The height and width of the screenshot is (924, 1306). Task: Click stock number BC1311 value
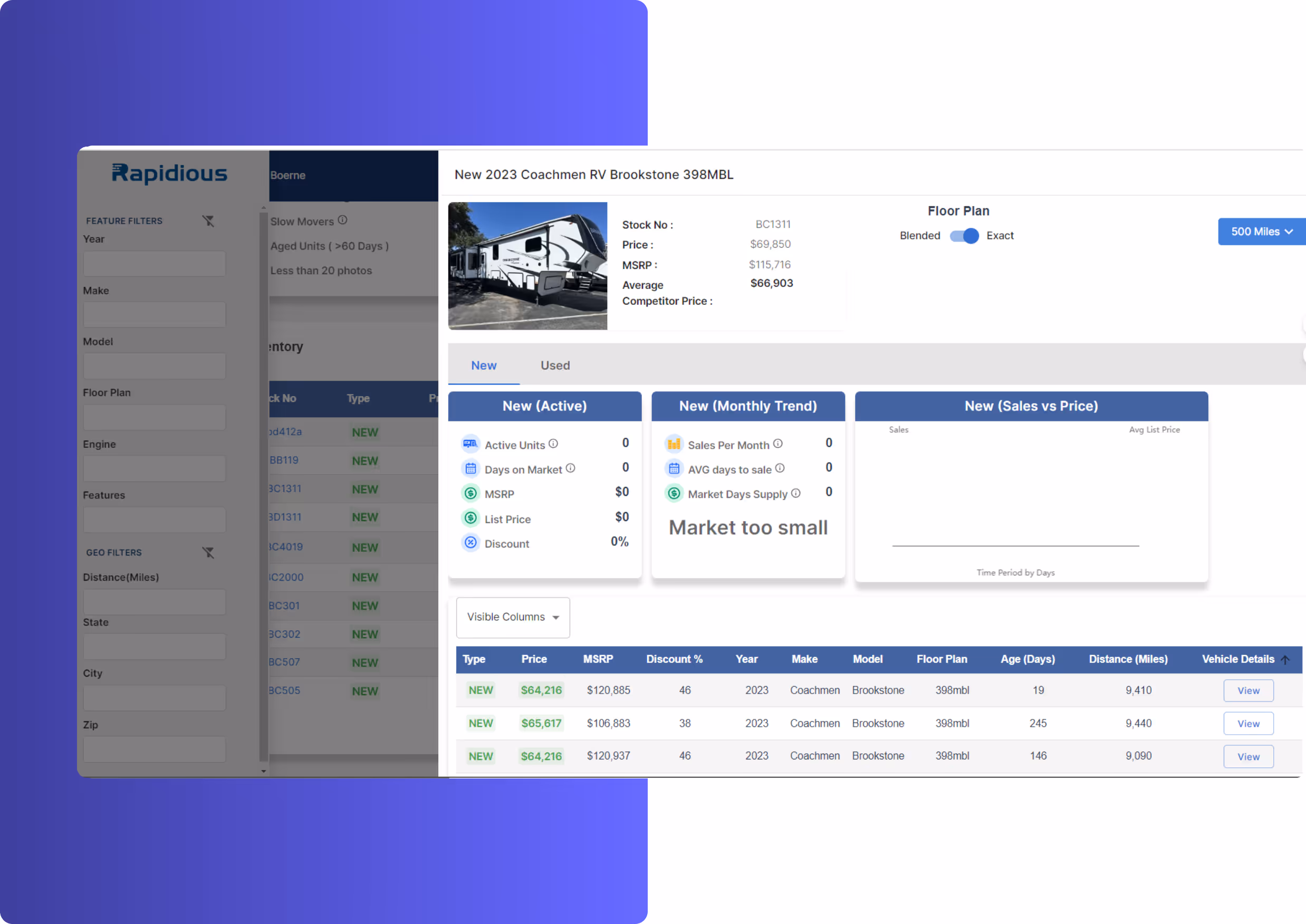click(773, 224)
